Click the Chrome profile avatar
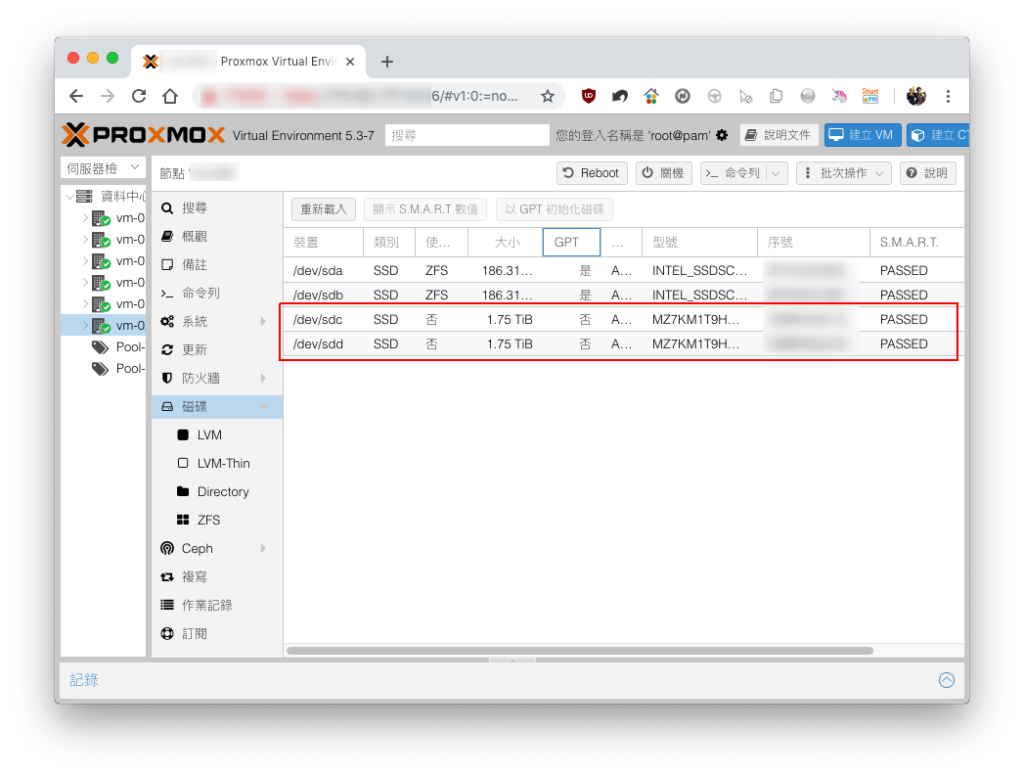This screenshot has height=776, width=1024. click(916, 97)
